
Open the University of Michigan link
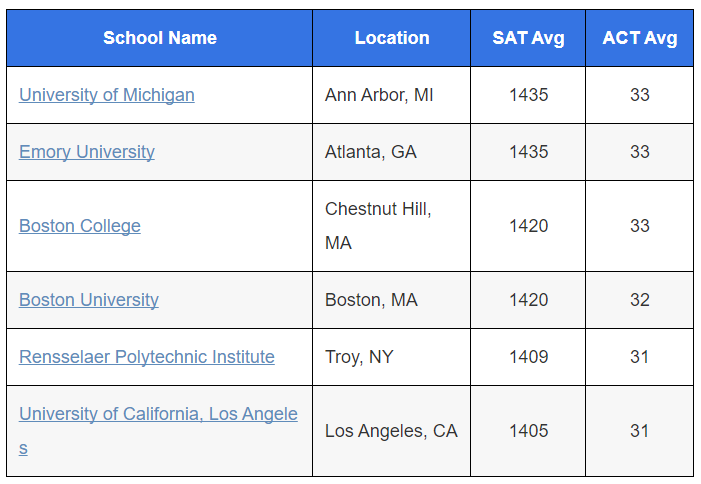point(106,95)
